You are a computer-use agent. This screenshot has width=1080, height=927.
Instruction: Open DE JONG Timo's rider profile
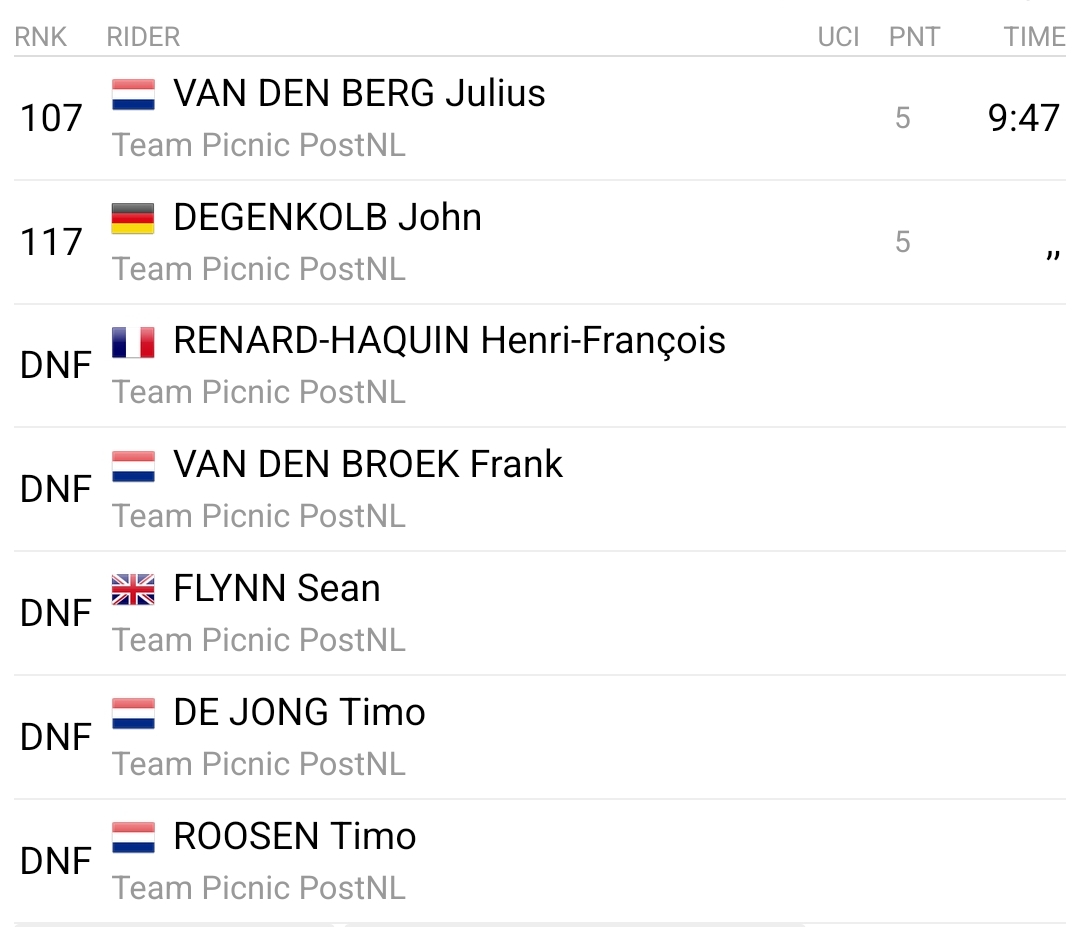[299, 714]
